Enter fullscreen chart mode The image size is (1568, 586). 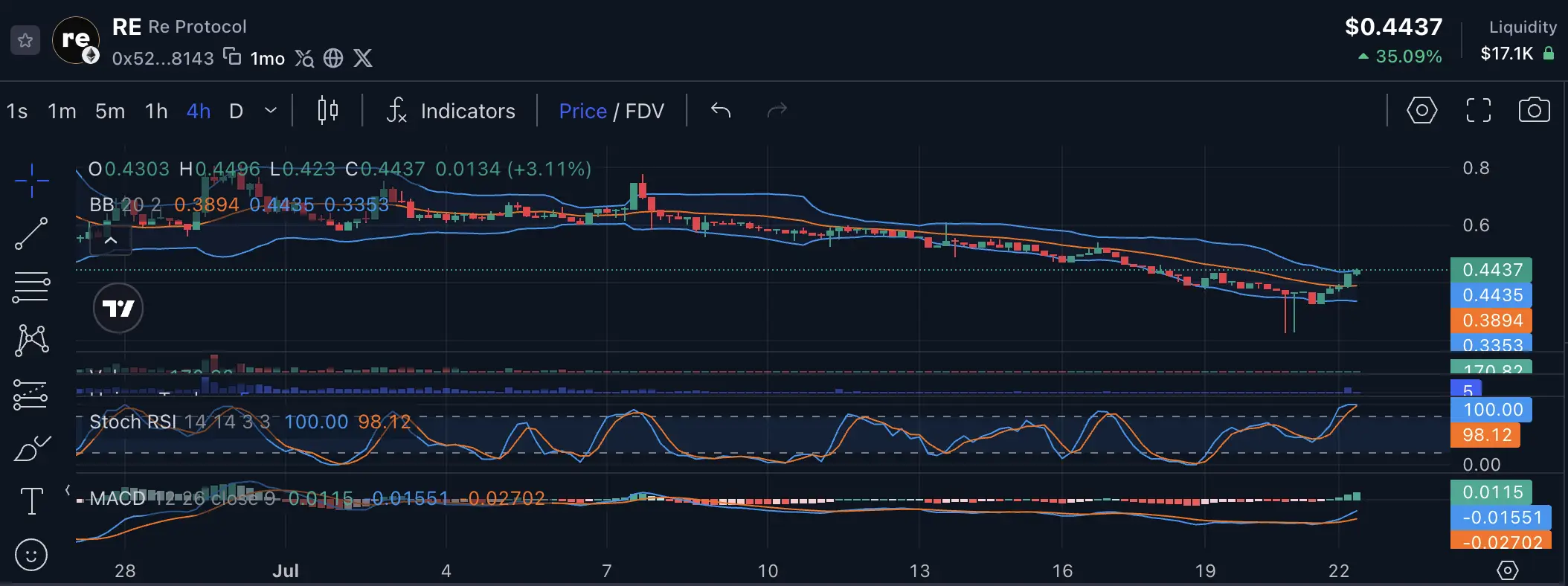click(x=1479, y=111)
